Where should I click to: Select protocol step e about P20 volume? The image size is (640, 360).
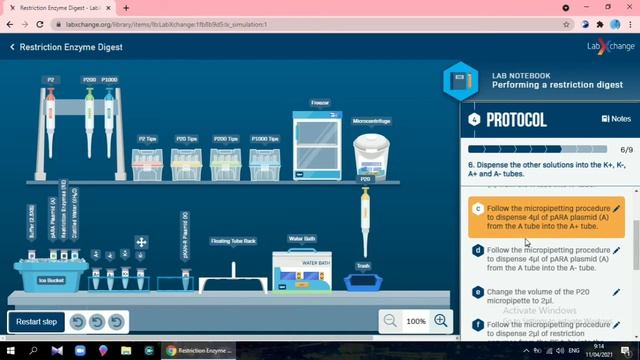click(x=546, y=296)
